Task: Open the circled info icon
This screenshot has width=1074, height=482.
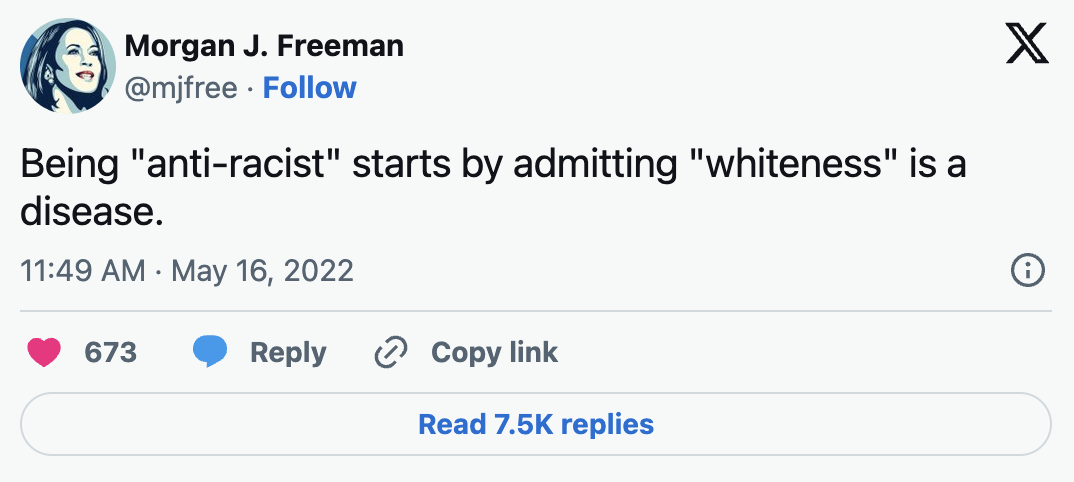Action: [x=1028, y=271]
